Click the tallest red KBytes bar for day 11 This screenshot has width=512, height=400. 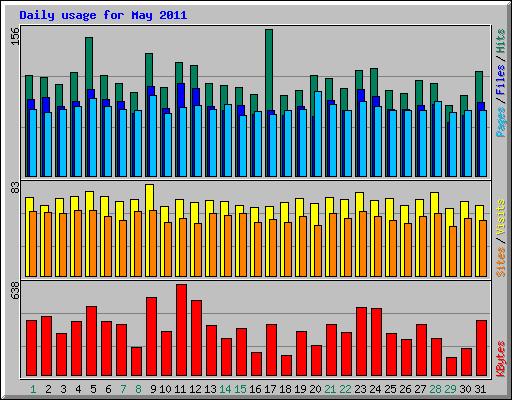click(181, 330)
